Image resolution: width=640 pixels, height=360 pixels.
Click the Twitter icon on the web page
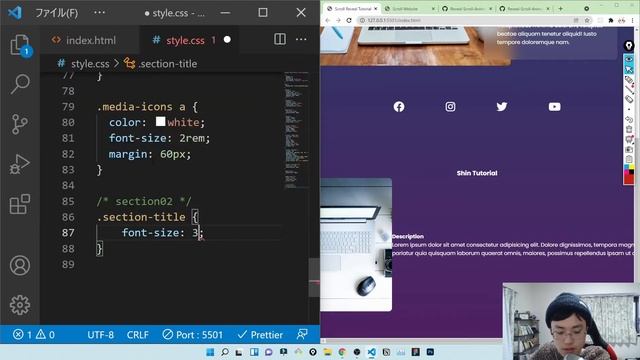point(502,107)
